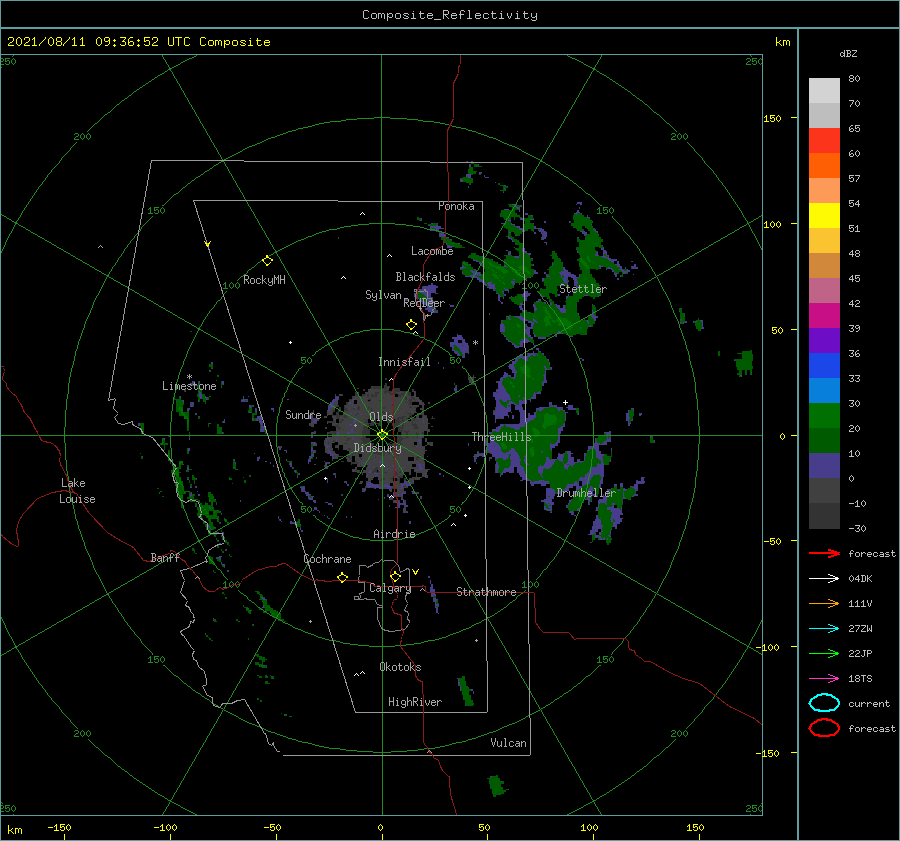Click the Lacombe town label
The image size is (900, 841).
pyautogui.click(x=432, y=251)
